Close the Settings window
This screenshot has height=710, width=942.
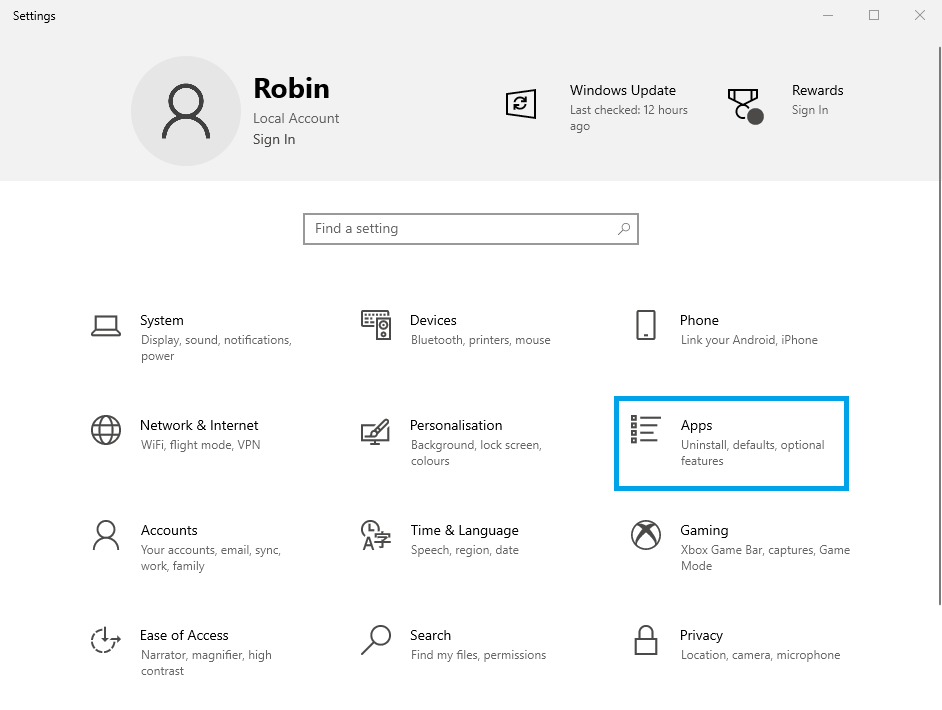[920, 16]
